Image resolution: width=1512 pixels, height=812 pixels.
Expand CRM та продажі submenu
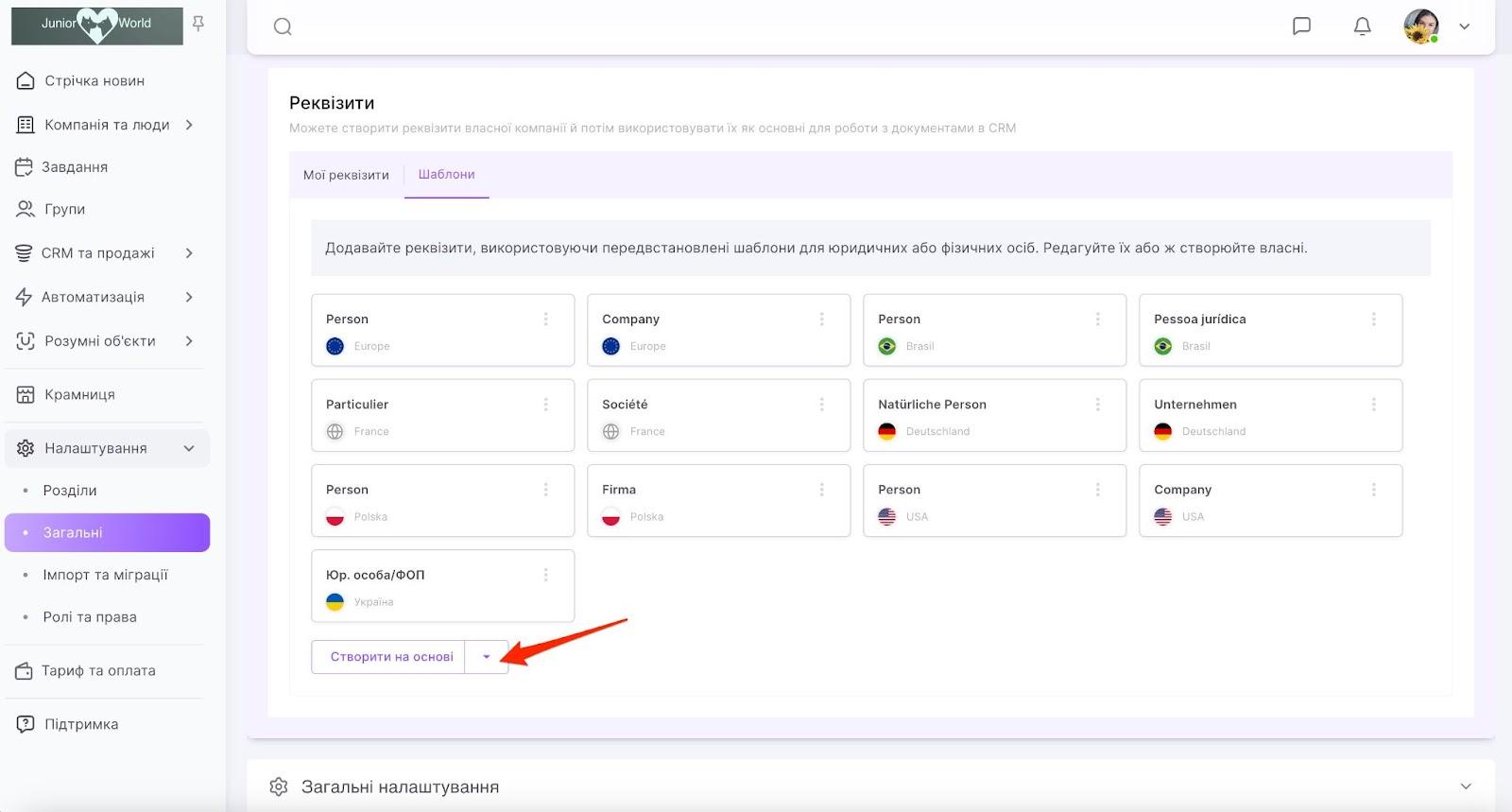[x=189, y=253]
